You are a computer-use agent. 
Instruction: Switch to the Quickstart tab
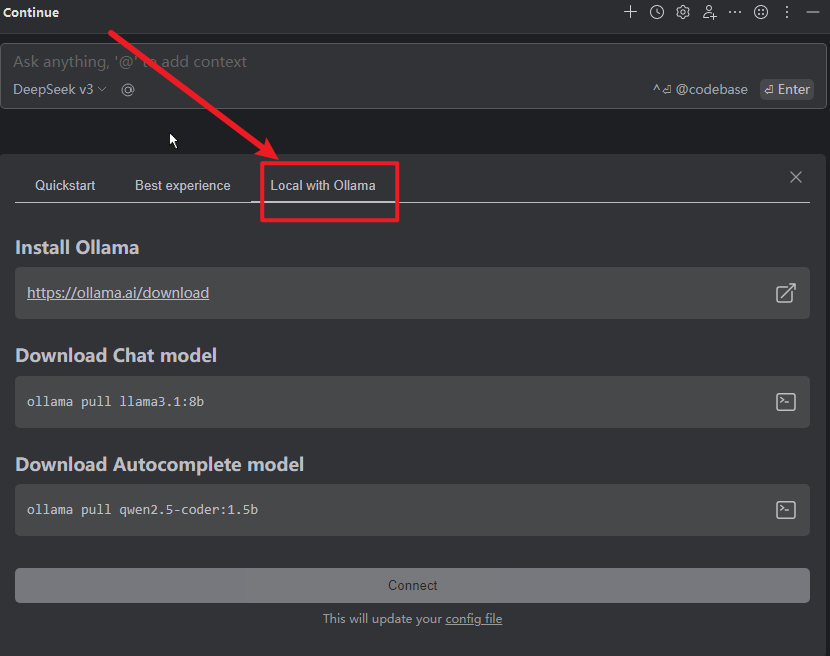pos(65,185)
